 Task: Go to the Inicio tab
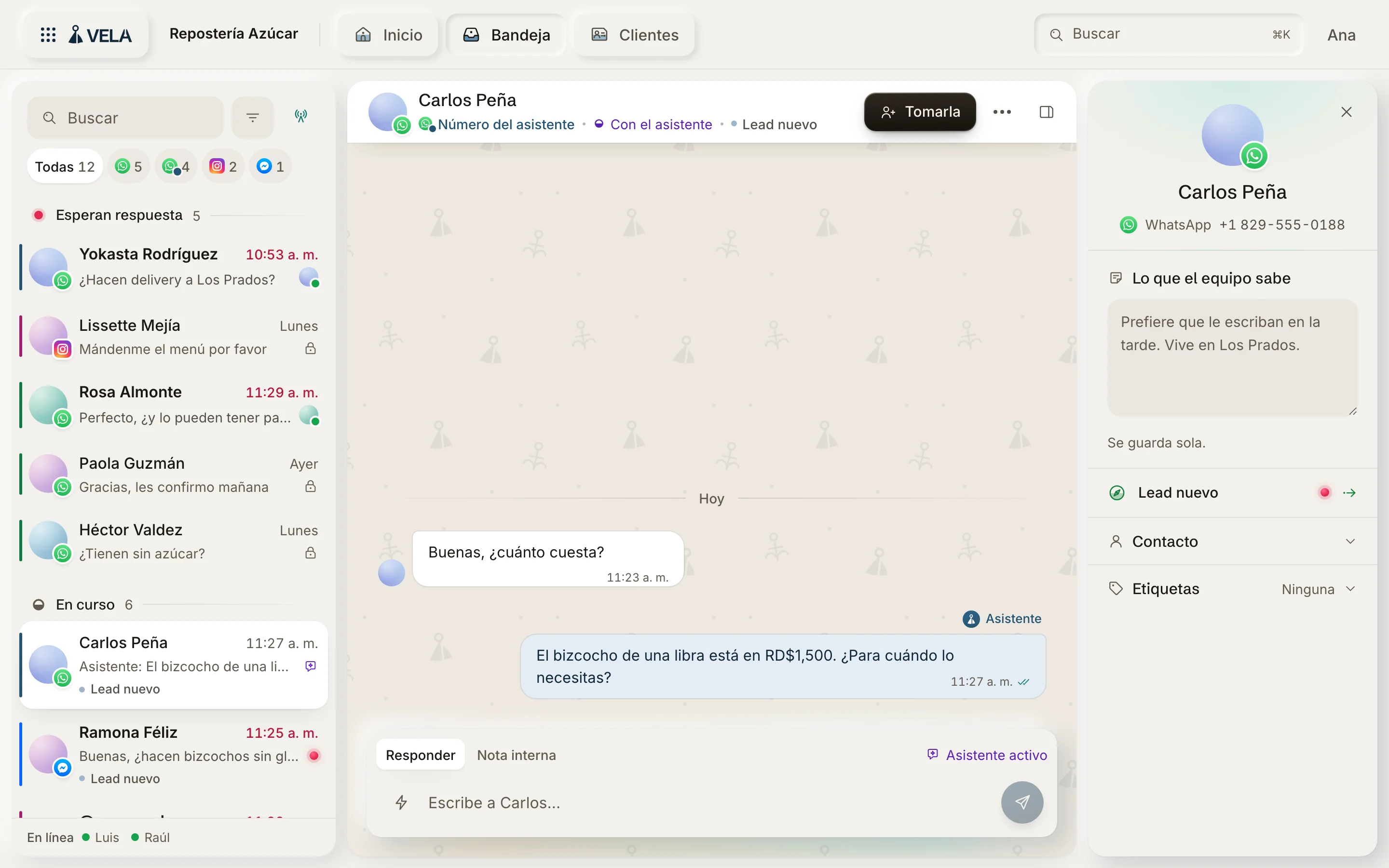pos(389,35)
